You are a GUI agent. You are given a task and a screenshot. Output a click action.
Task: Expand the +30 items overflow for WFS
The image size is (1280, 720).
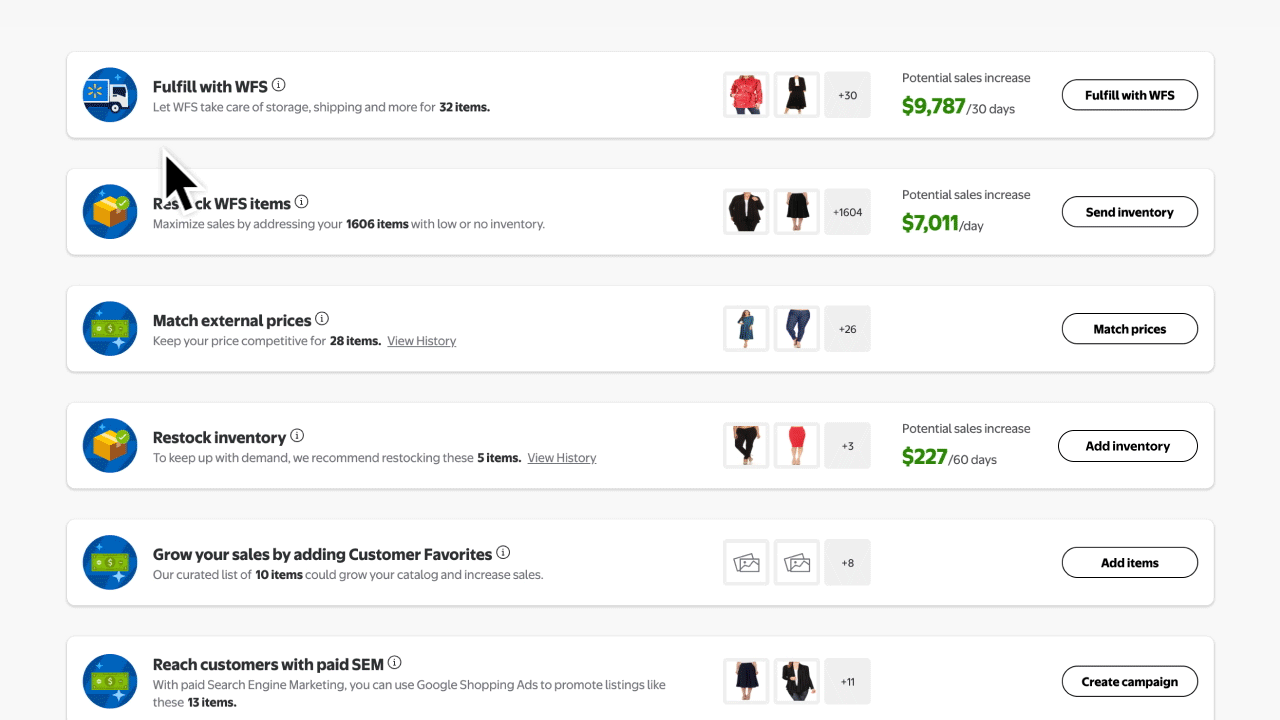point(847,94)
